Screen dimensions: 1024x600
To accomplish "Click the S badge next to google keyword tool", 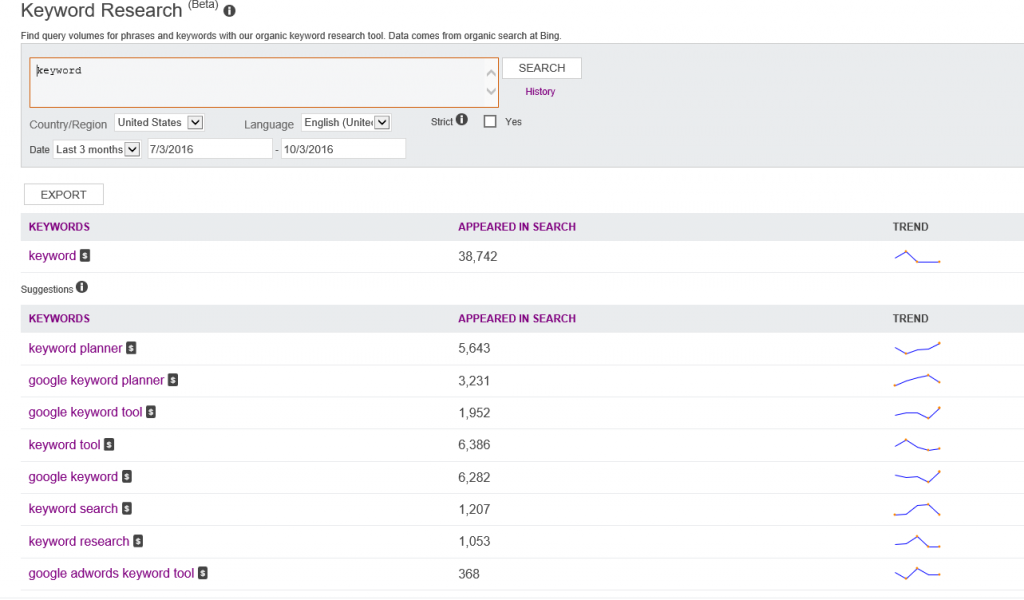I will click(151, 412).
